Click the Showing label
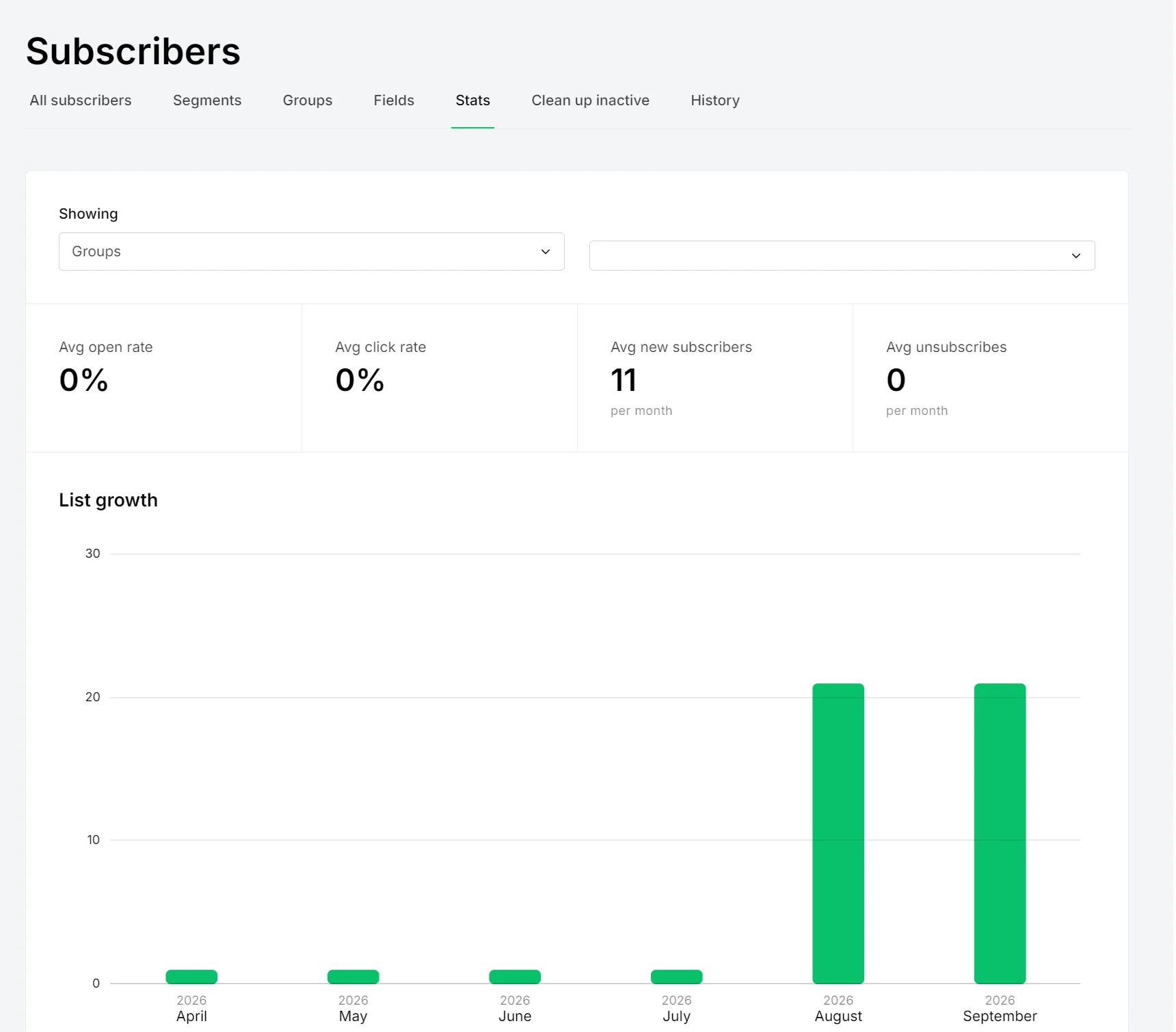 point(88,214)
